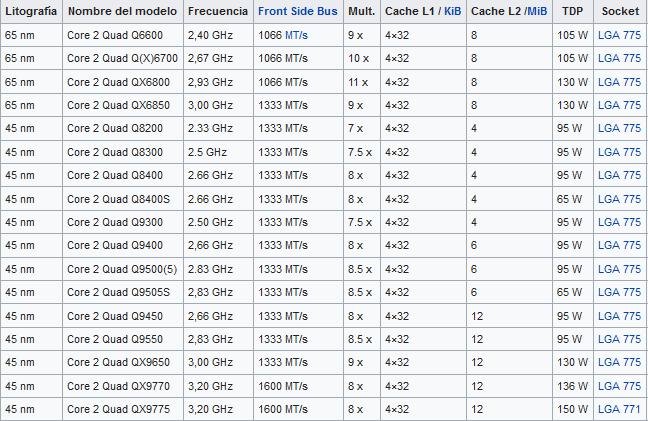648x421 pixels.
Task: Click the 11 x multiplier cell
Action: (362, 82)
